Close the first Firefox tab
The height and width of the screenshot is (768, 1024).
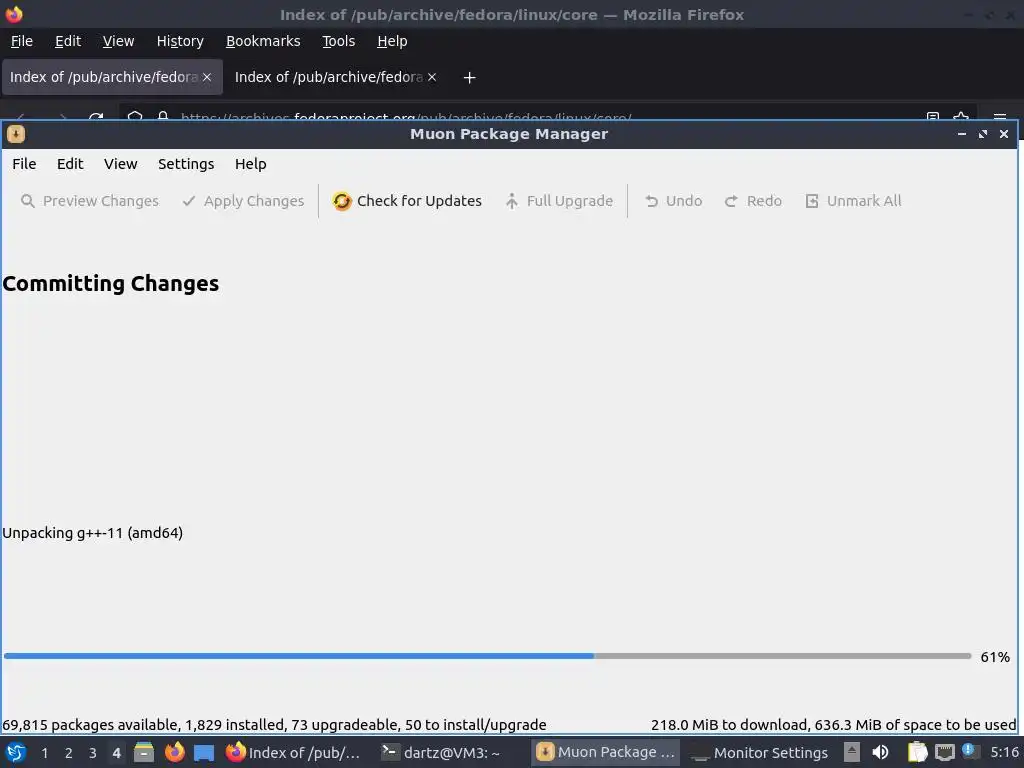pos(207,77)
